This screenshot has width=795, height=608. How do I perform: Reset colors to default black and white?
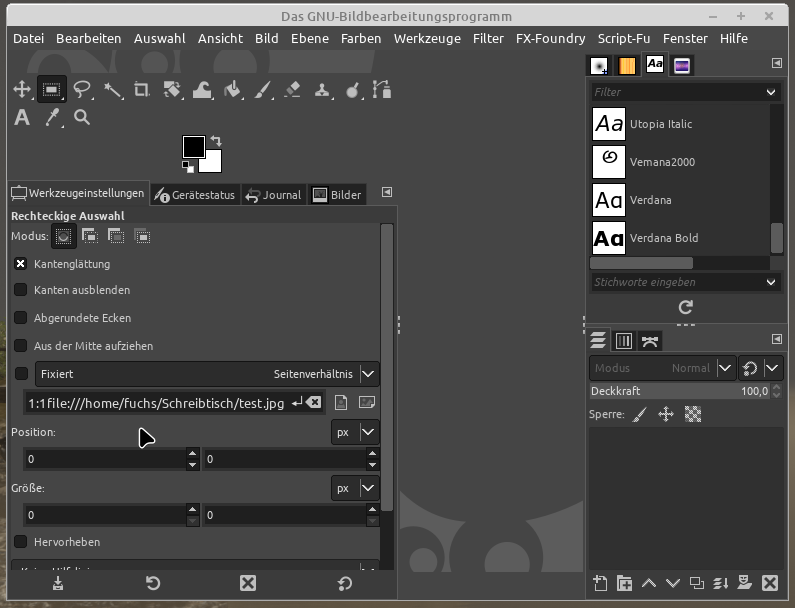point(188,166)
